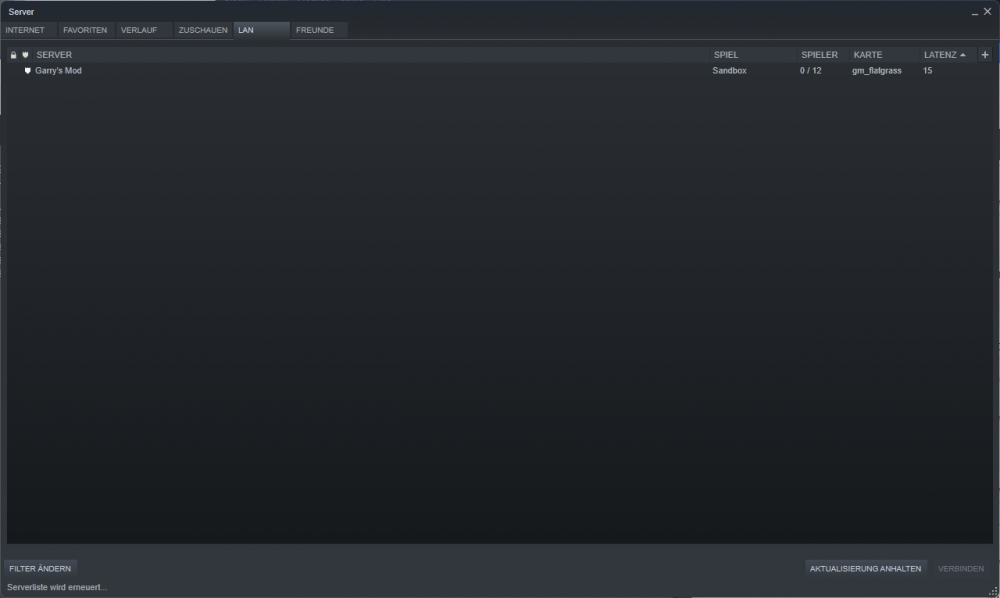Click the gm_flatgrass map cell
Image resolution: width=1000 pixels, height=598 pixels.
pos(876,71)
